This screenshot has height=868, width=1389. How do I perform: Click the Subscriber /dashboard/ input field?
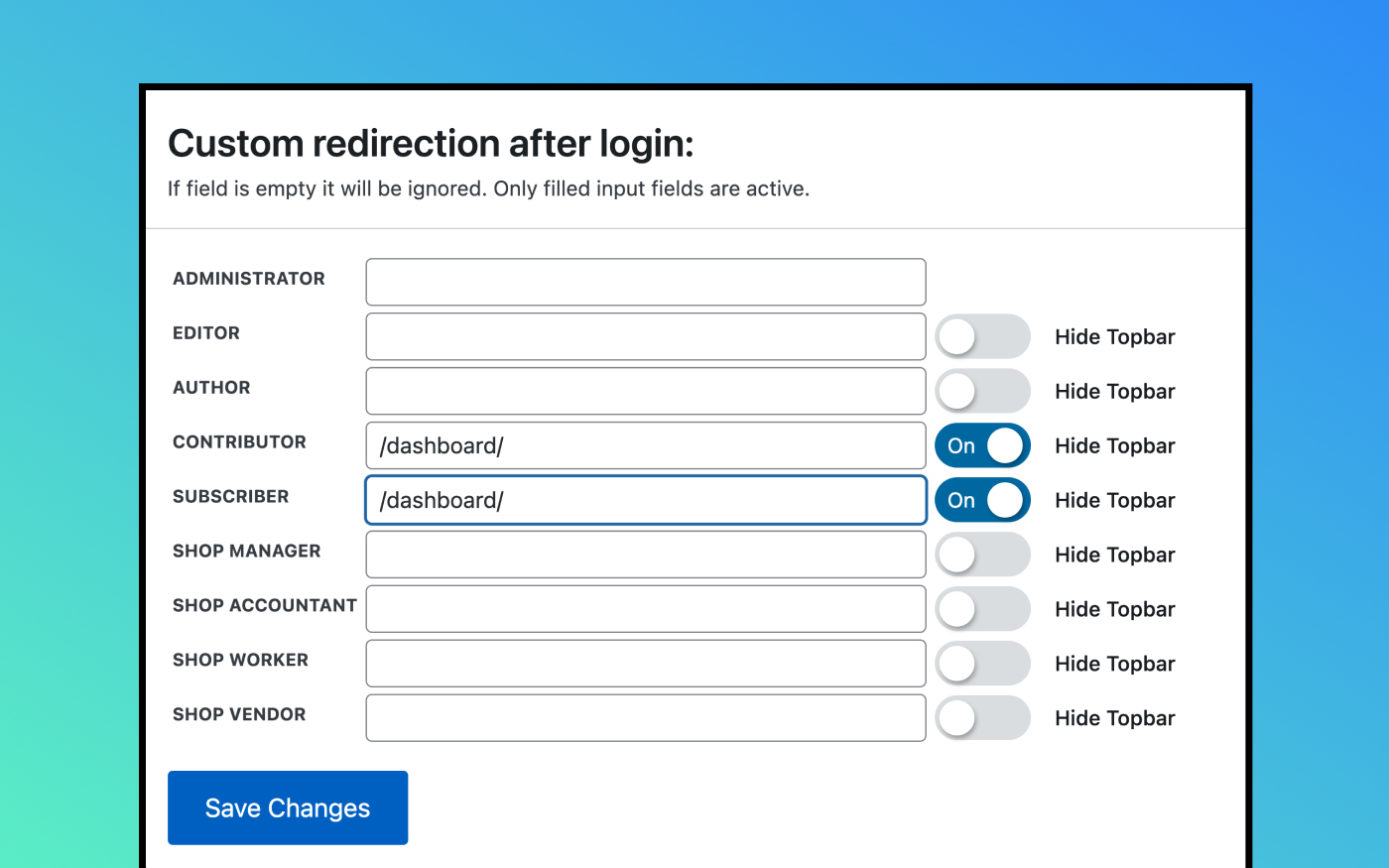click(x=645, y=500)
